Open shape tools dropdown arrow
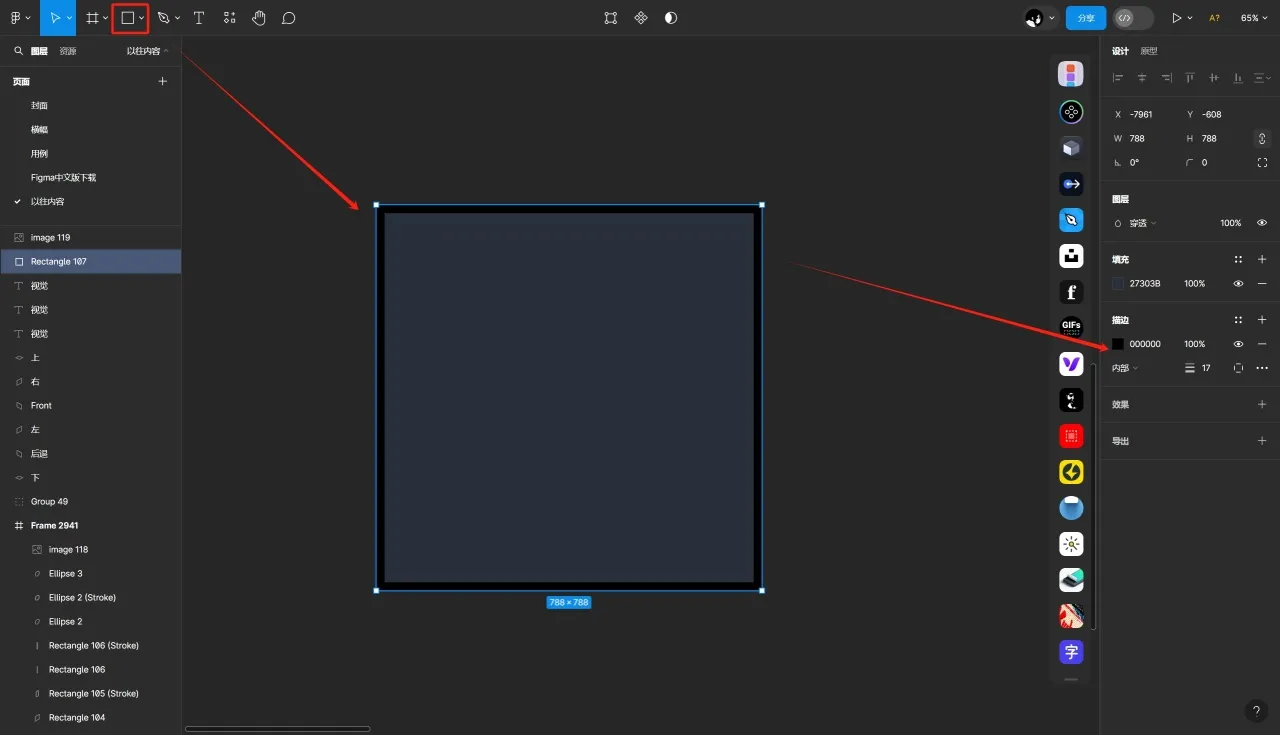The height and width of the screenshot is (735, 1280). [x=142, y=18]
